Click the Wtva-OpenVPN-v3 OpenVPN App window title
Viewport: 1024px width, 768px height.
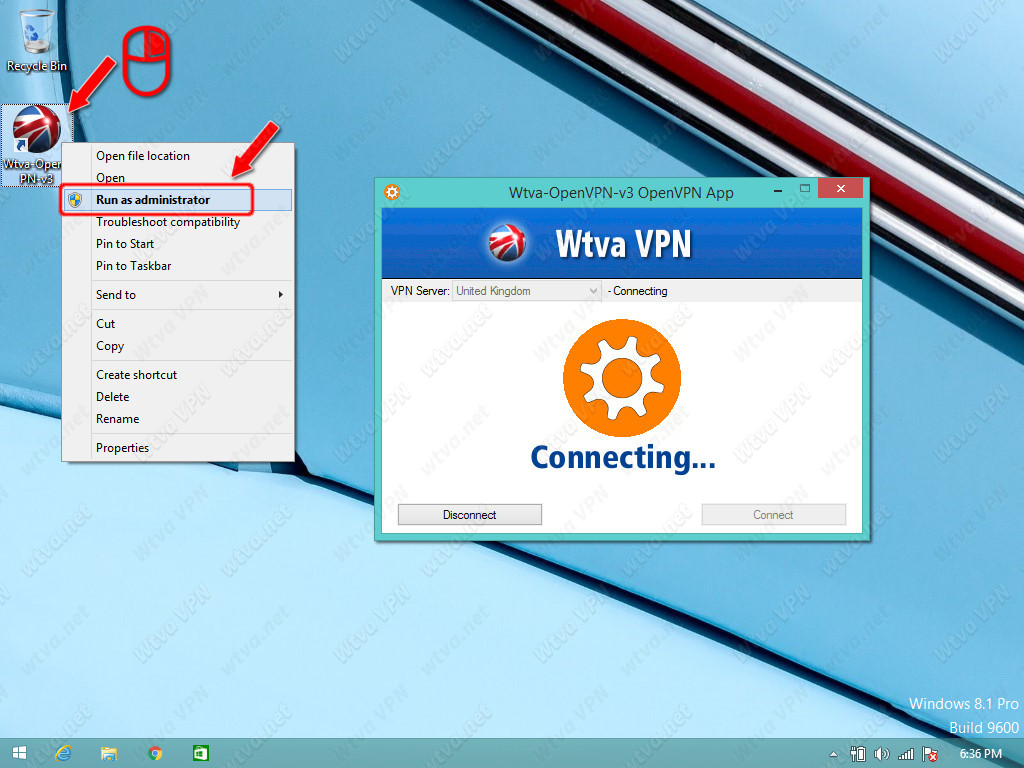click(621, 193)
